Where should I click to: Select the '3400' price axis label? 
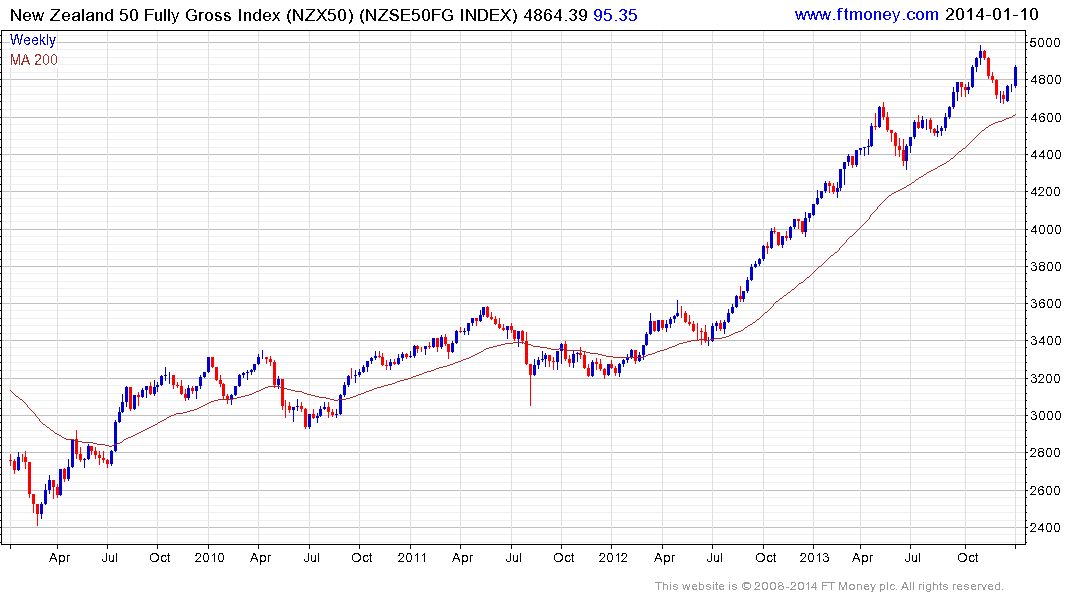(1046, 341)
